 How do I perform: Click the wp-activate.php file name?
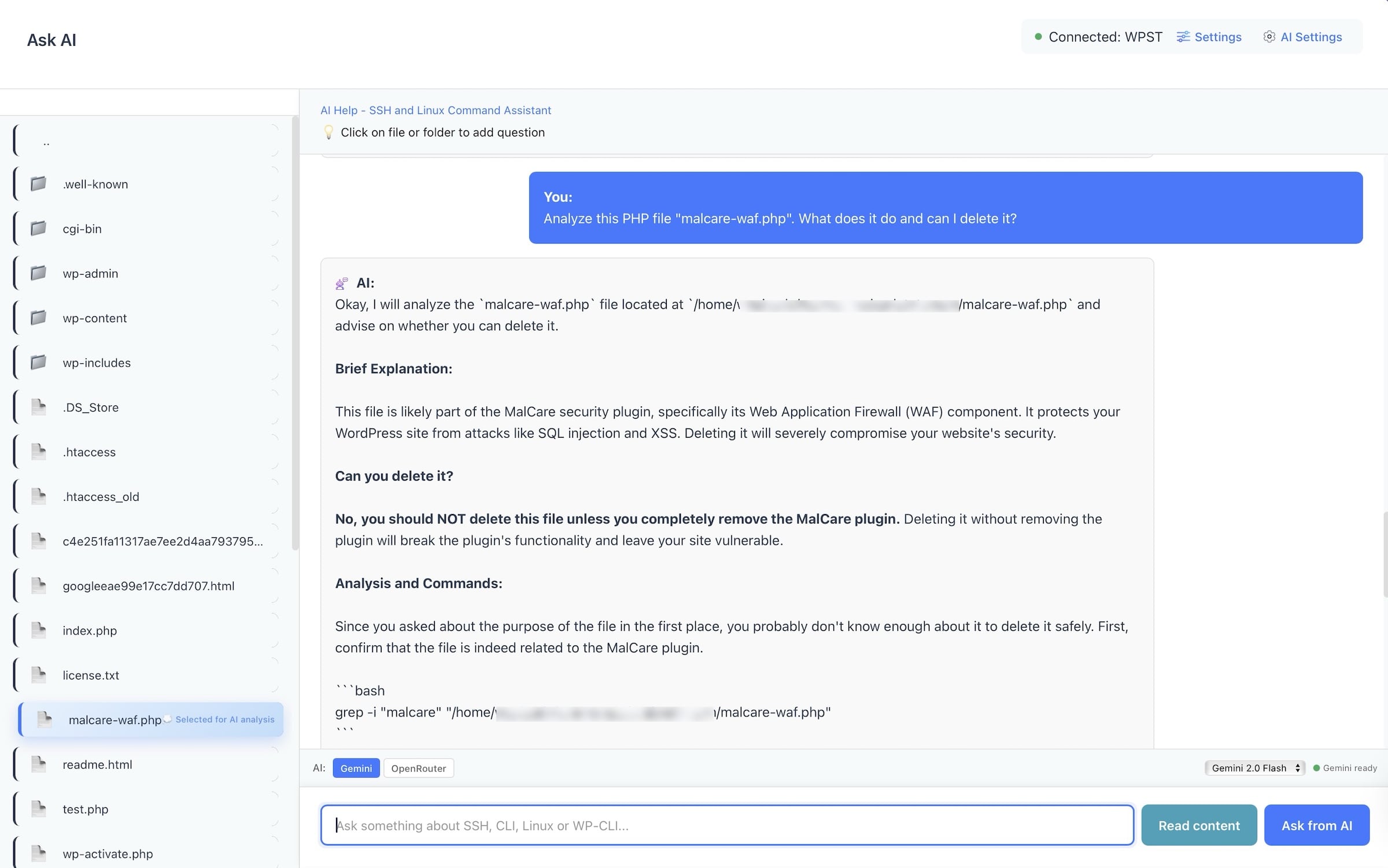(108, 854)
